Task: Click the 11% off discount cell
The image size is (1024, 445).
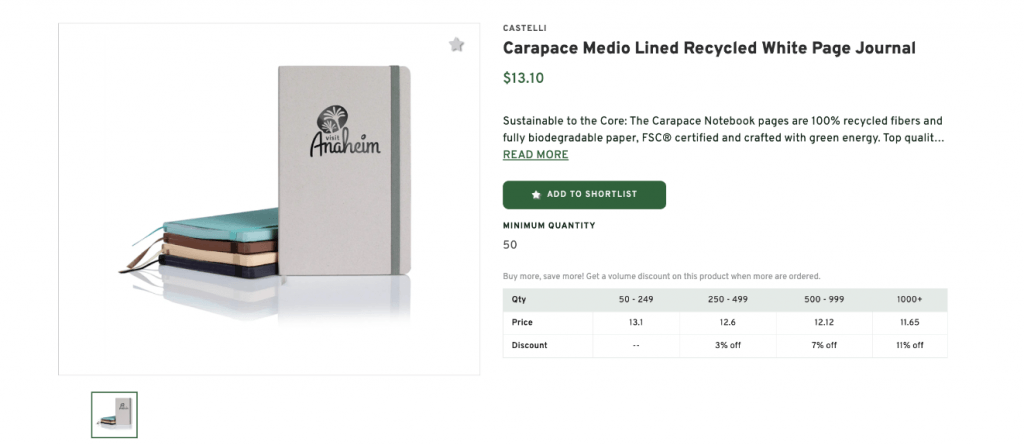Action: (x=909, y=346)
